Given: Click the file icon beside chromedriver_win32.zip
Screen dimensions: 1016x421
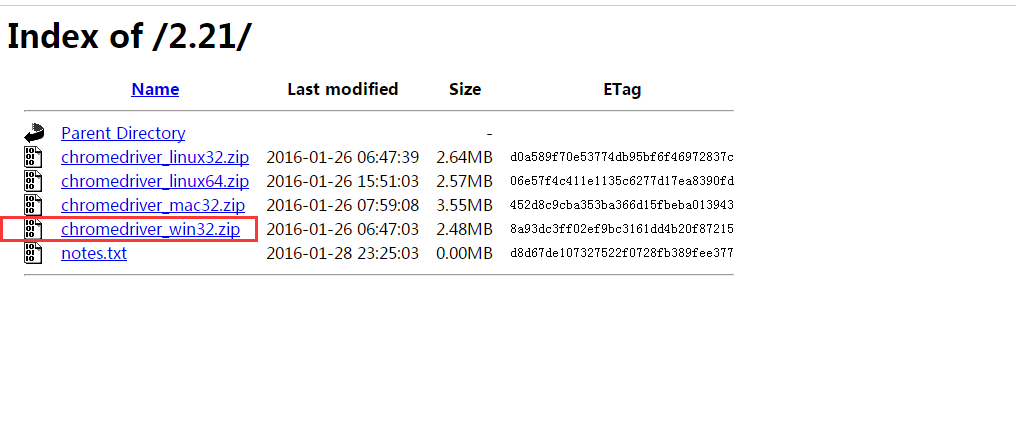Looking at the screenshot, I should (x=34, y=229).
